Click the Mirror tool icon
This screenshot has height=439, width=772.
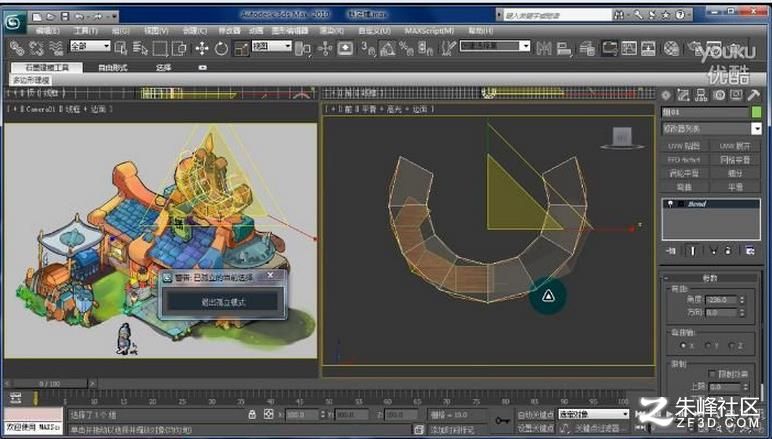tap(544, 48)
